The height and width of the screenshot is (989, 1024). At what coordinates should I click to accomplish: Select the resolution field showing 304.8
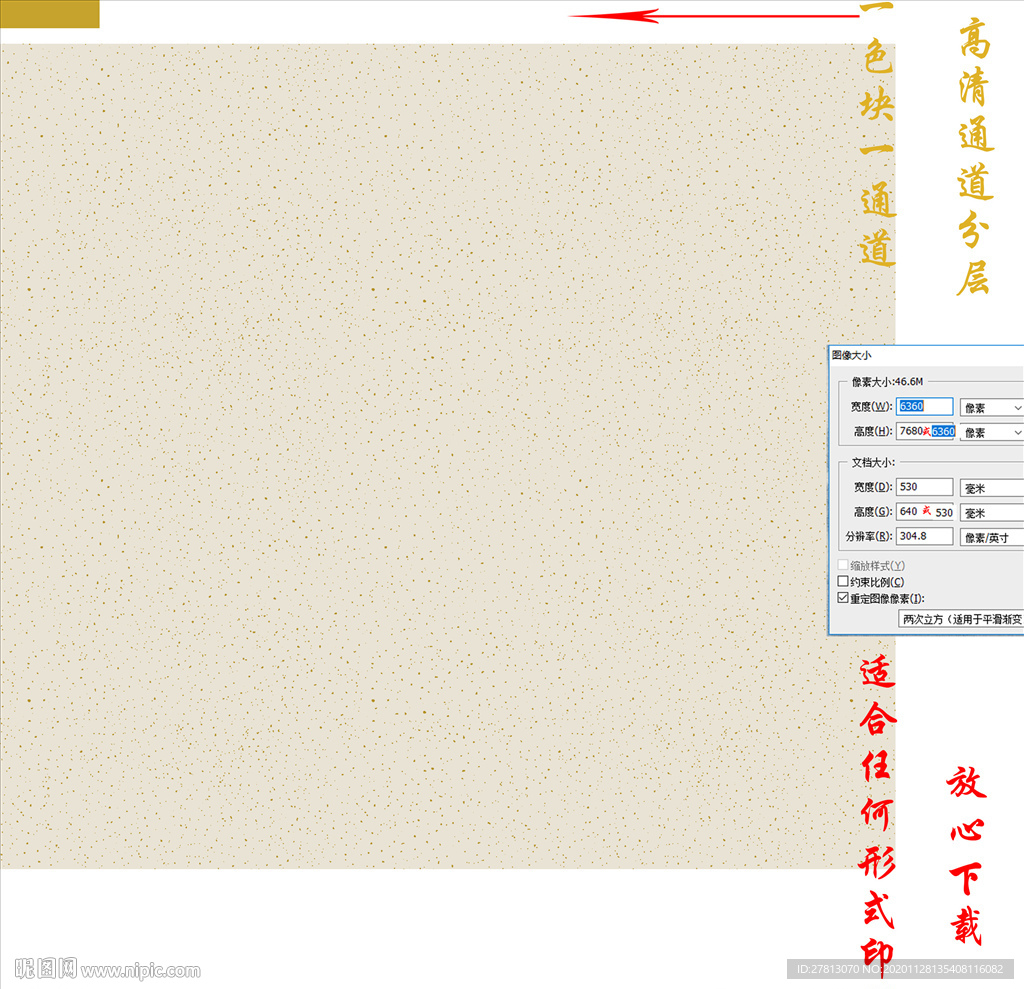pyautogui.click(x=924, y=536)
